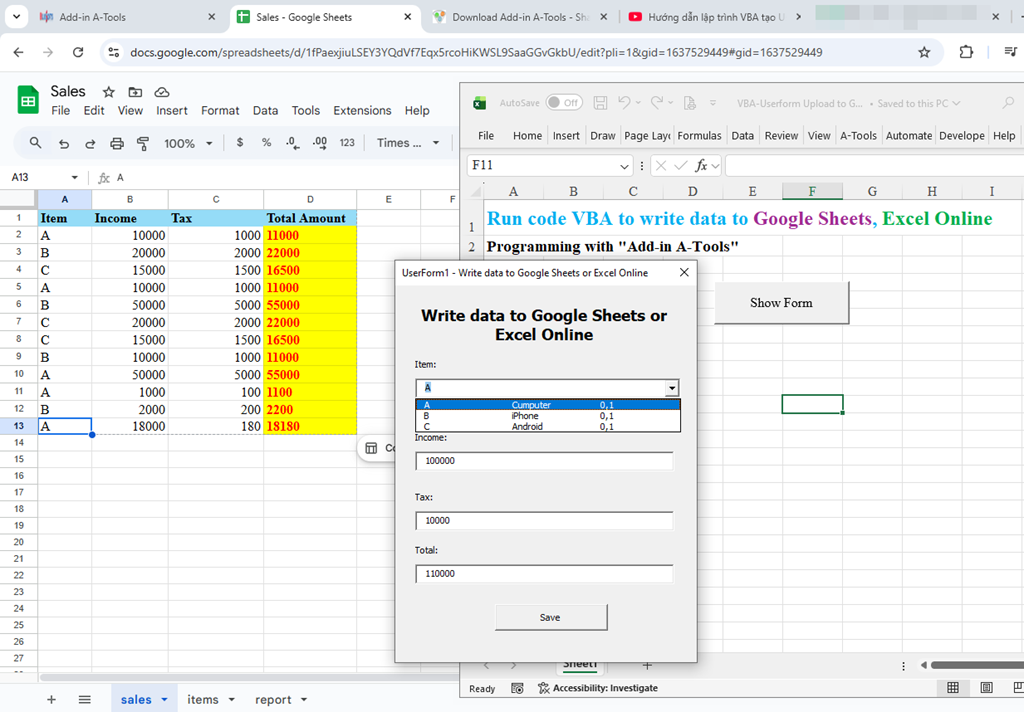This screenshot has height=712, width=1024.
Task: Click the decrease decimal places icon
Action: [292, 143]
